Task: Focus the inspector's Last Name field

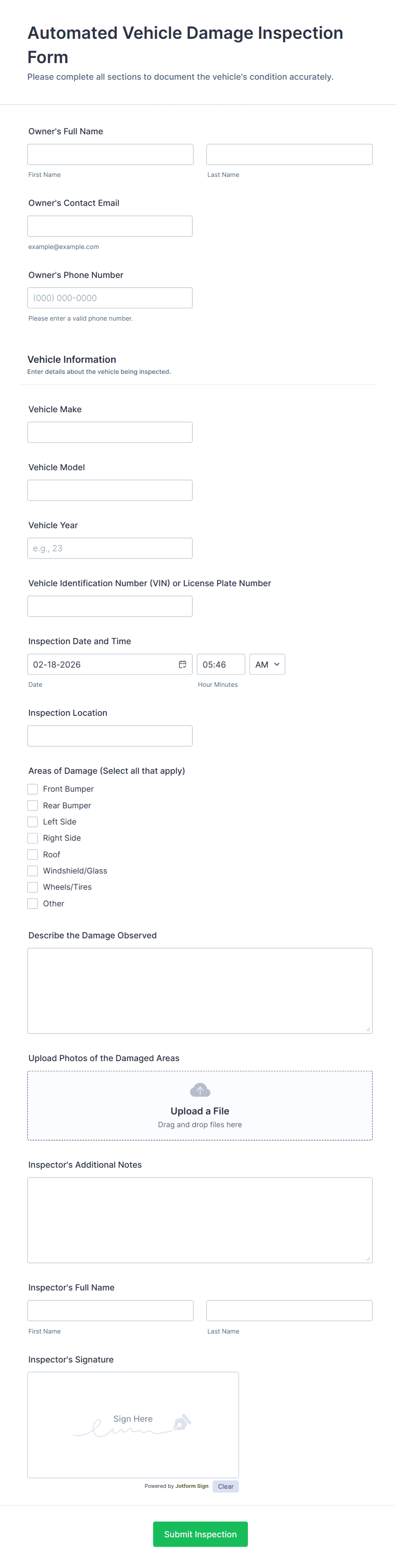Action: coord(290,1311)
